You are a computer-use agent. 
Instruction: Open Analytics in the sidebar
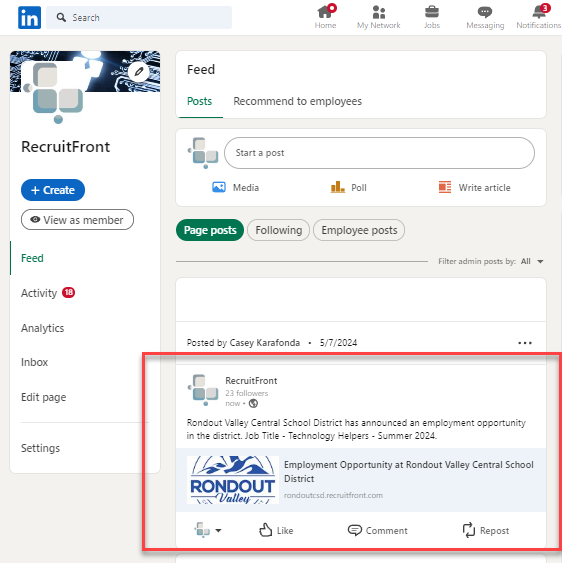[42, 328]
